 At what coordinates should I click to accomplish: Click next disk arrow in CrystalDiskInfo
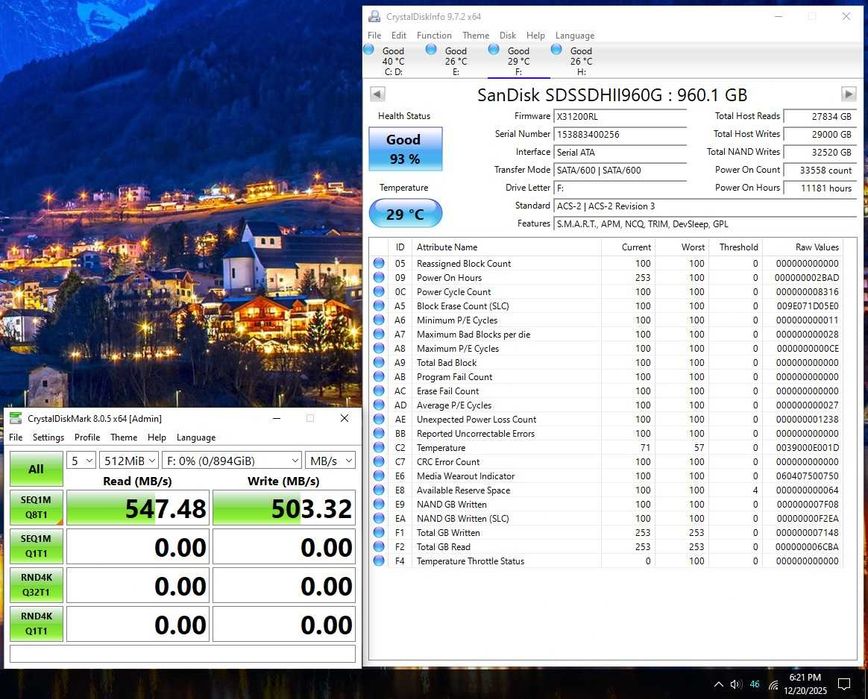coord(848,94)
